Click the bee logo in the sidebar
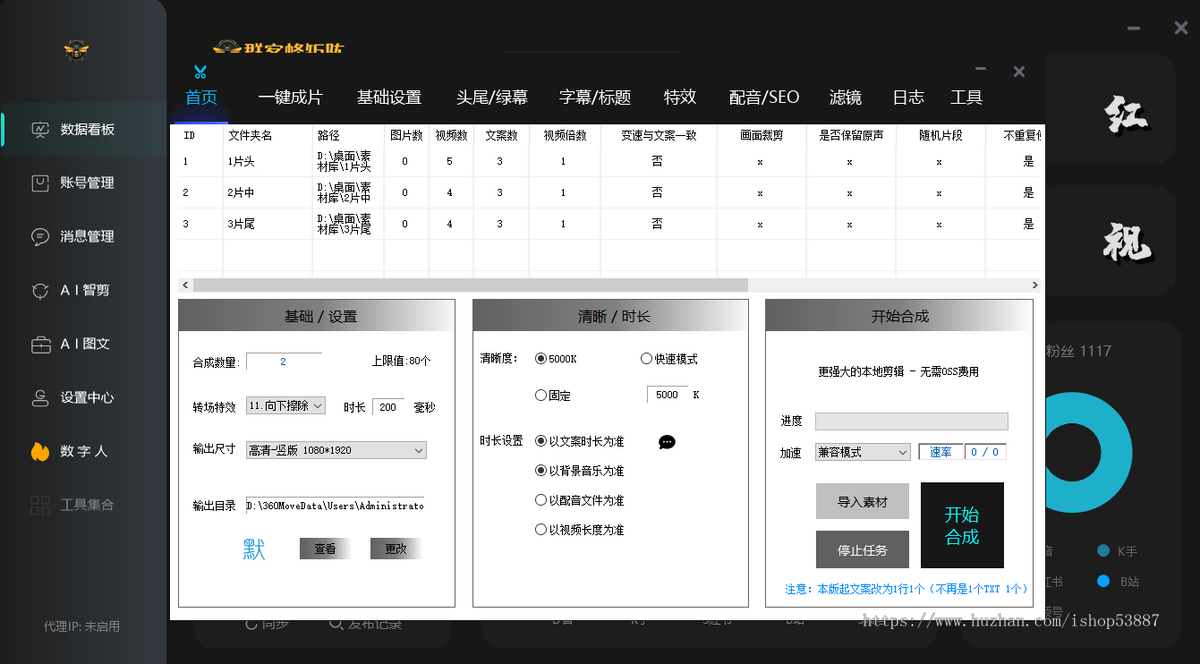Viewport: 1200px width, 664px height. [77, 50]
